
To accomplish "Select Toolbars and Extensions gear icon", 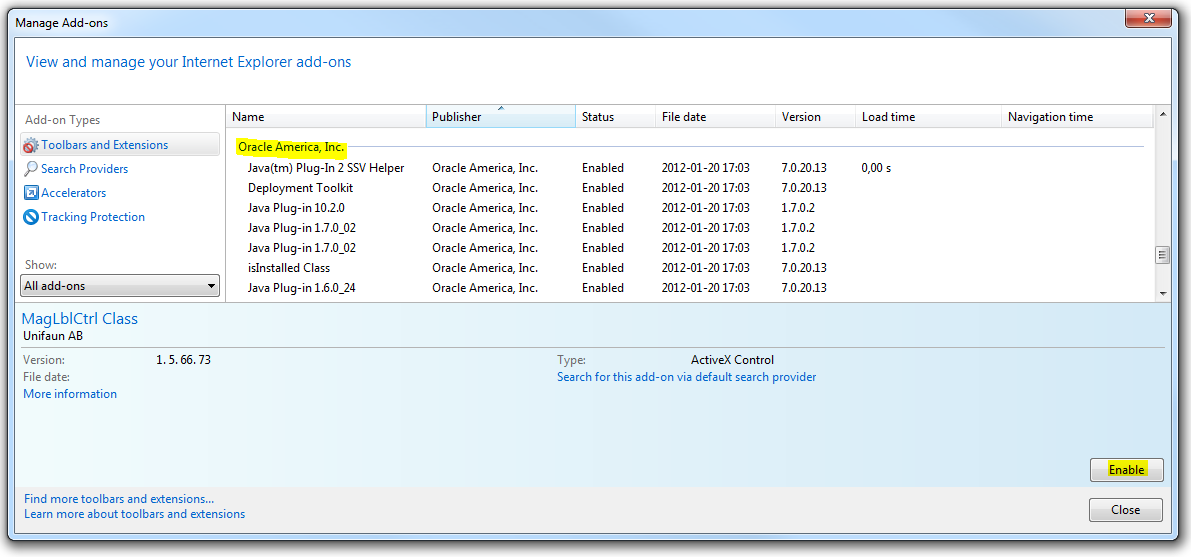I will point(30,145).
